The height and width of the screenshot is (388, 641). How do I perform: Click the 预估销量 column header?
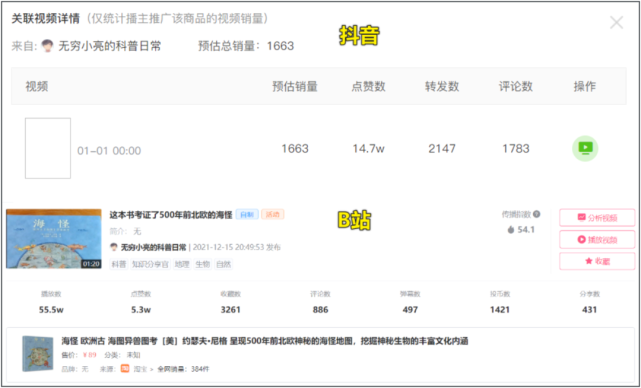coord(295,86)
